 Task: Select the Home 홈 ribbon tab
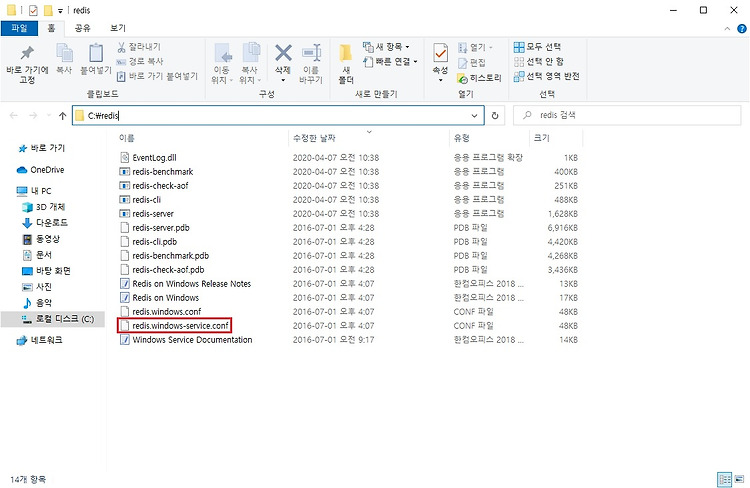coord(51,28)
